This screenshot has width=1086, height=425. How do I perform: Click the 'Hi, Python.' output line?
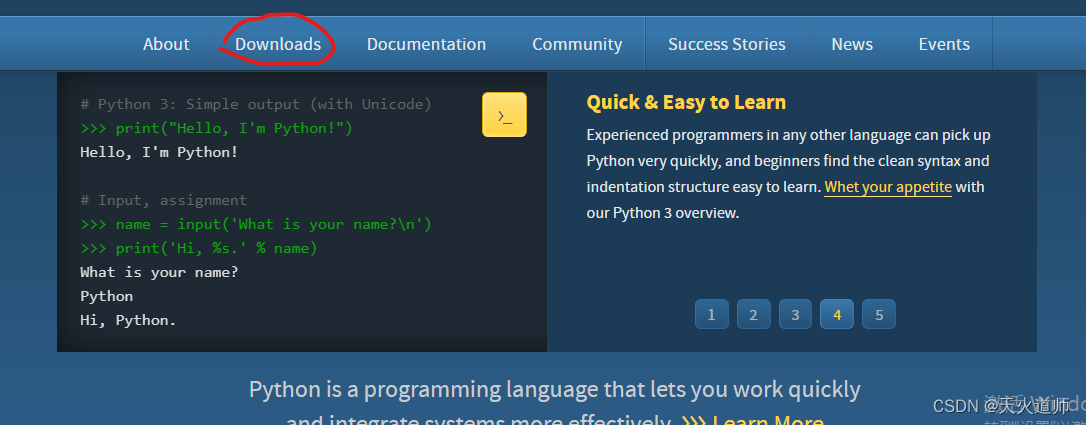click(x=128, y=320)
